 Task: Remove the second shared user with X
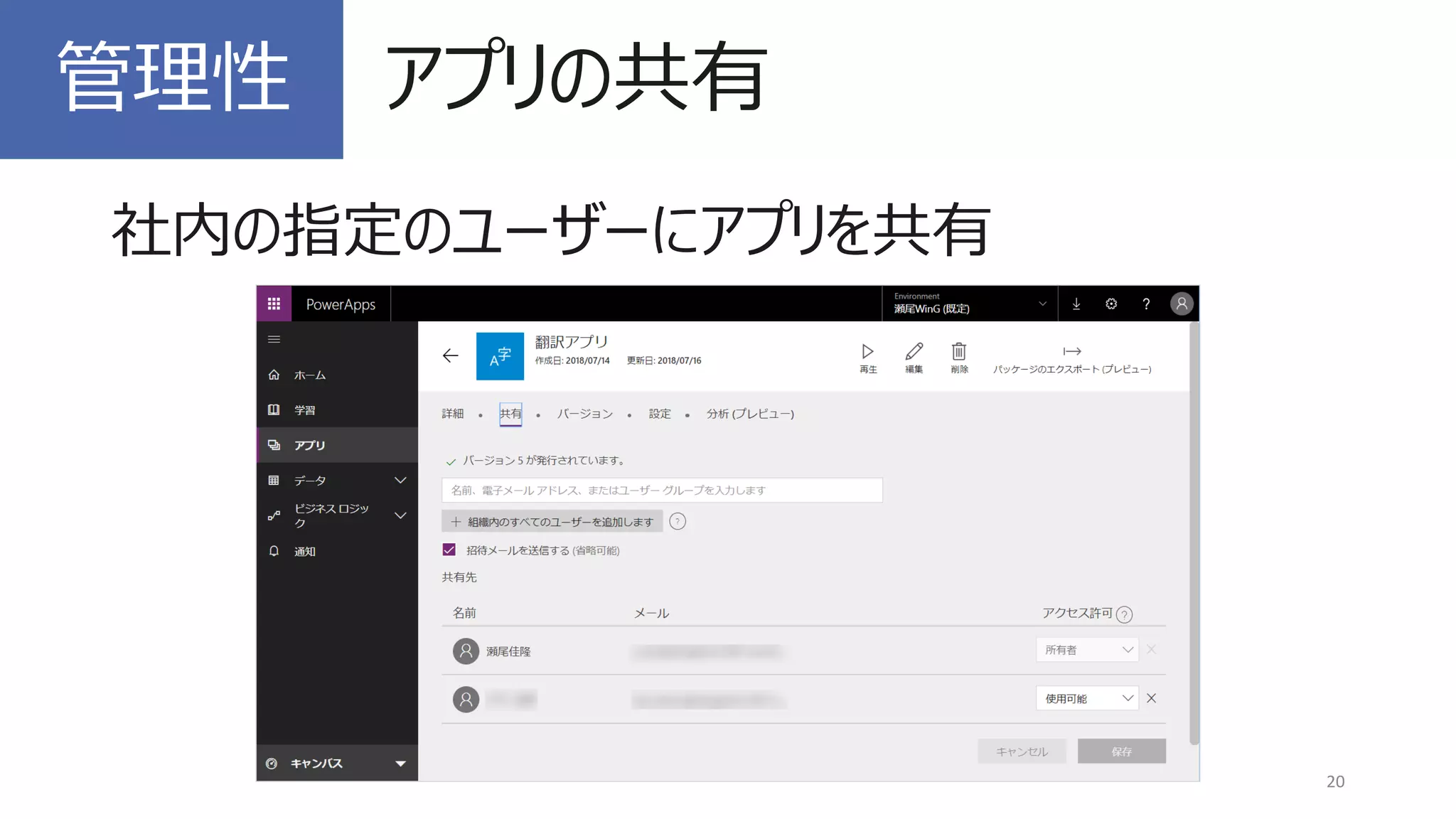(x=1152, y=698)
